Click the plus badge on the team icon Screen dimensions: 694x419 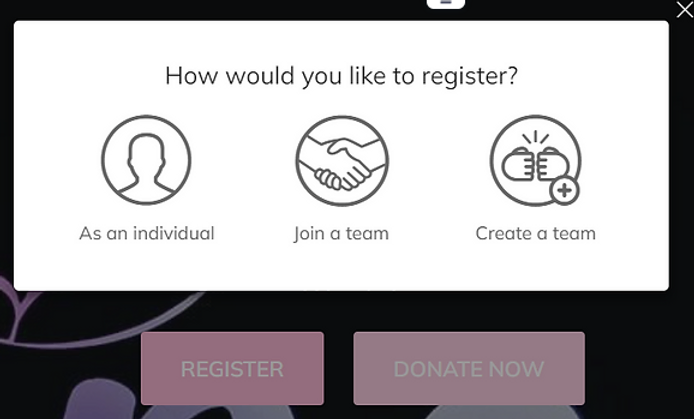(x=564, y=191)
